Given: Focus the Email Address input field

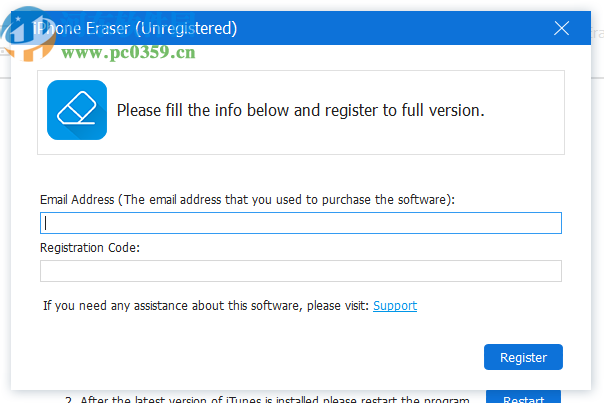Looking at the screenshot, I should pos(300,223).
